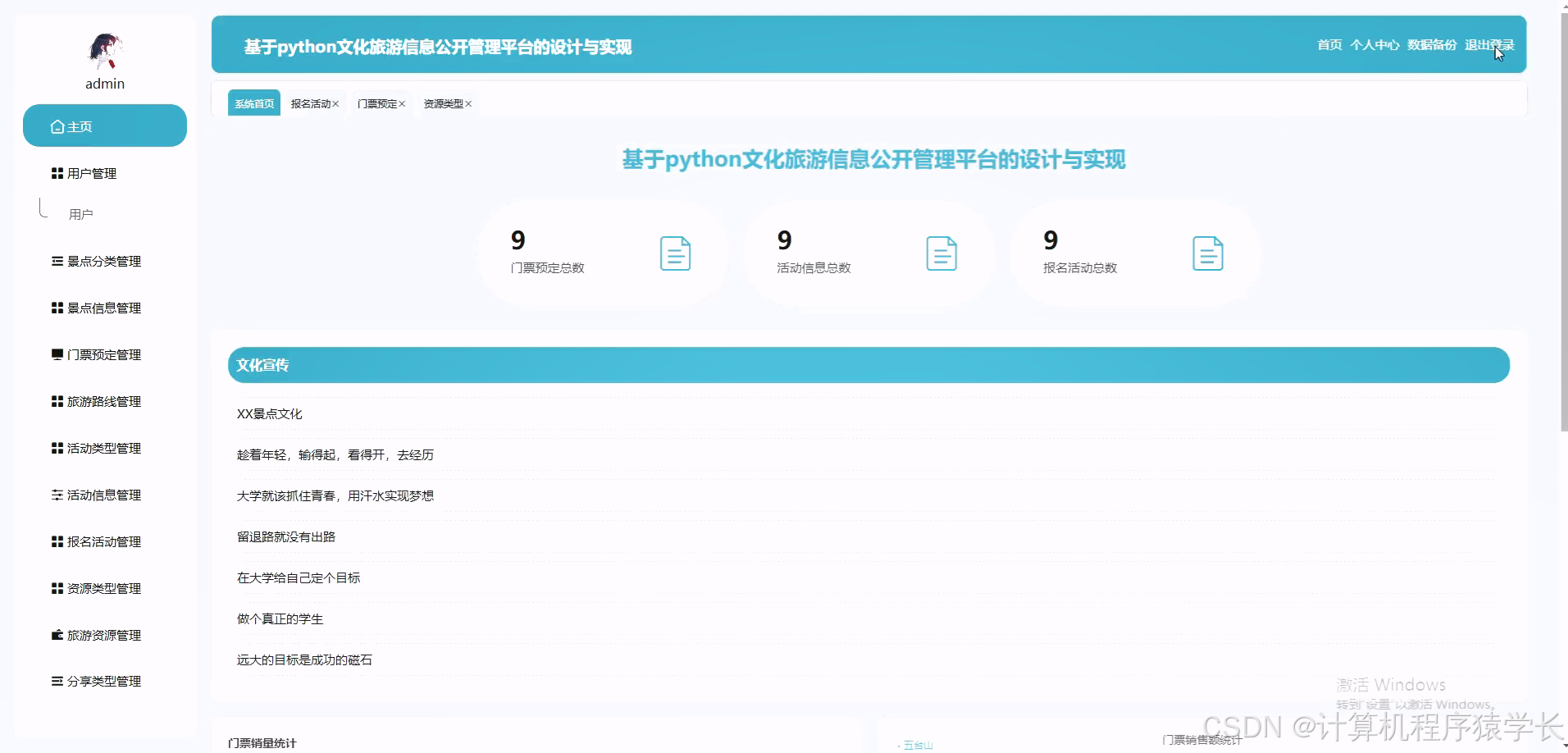
Task: Click the 用户管理 grid icon
Action: (x=57, y=173)
